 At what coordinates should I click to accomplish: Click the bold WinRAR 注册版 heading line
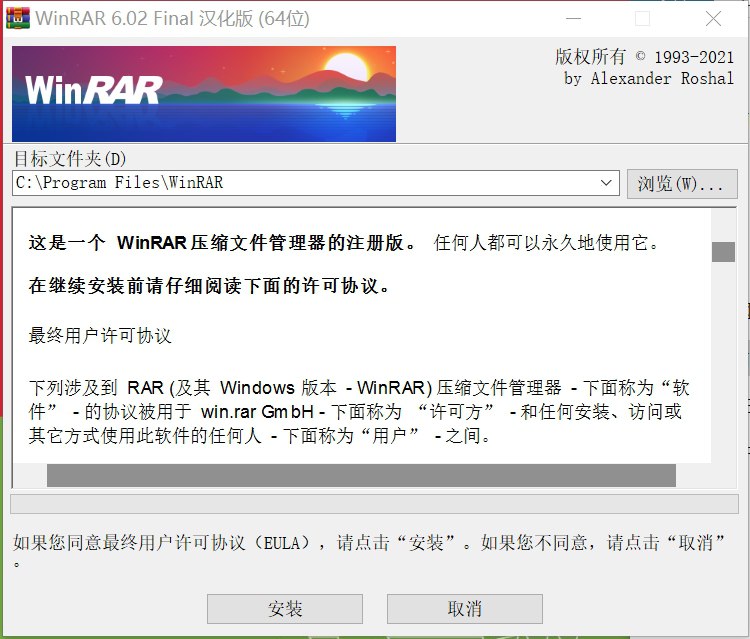pos(223,242)
